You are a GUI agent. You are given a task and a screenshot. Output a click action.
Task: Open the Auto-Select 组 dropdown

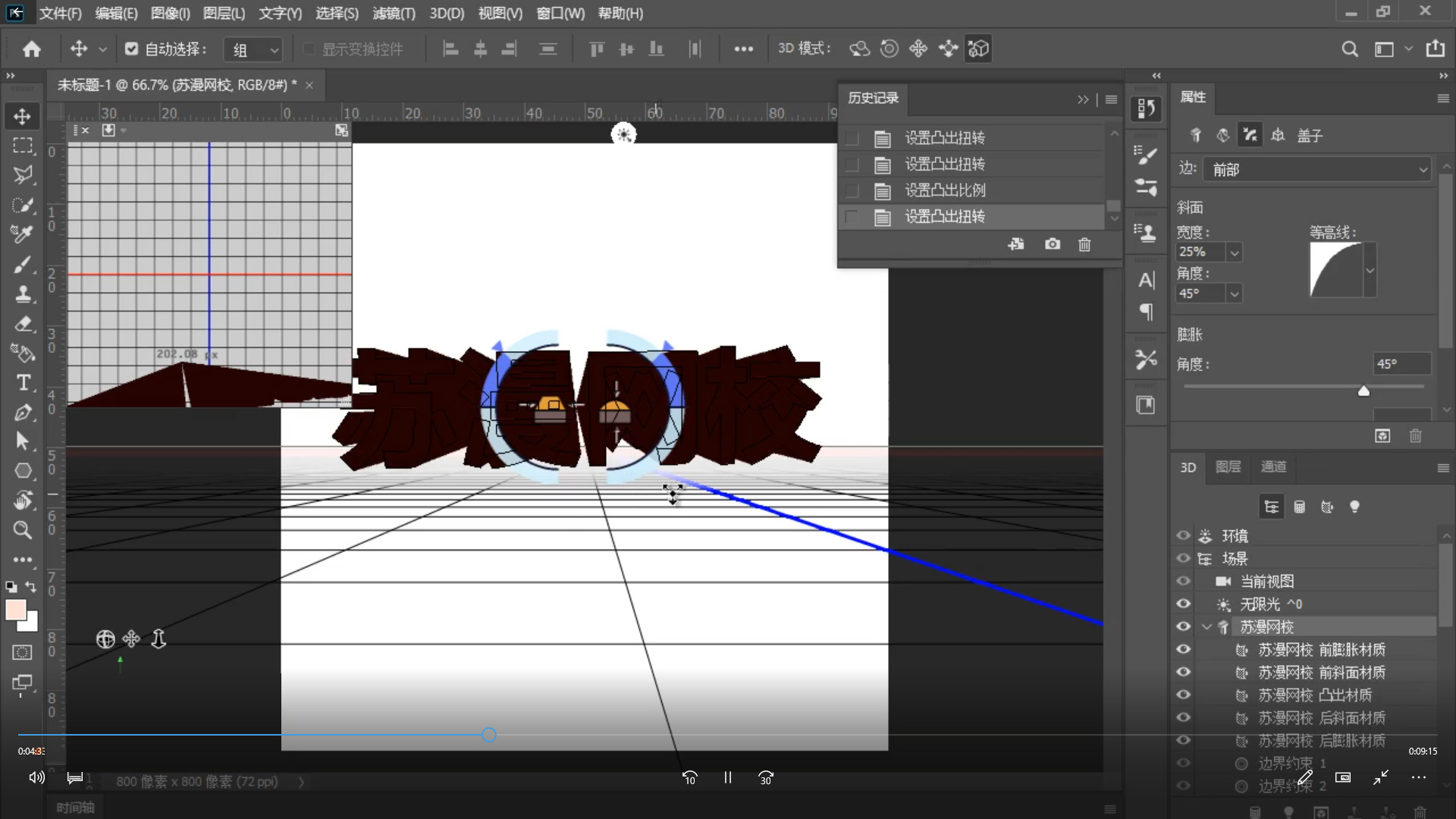coord(254,50)
